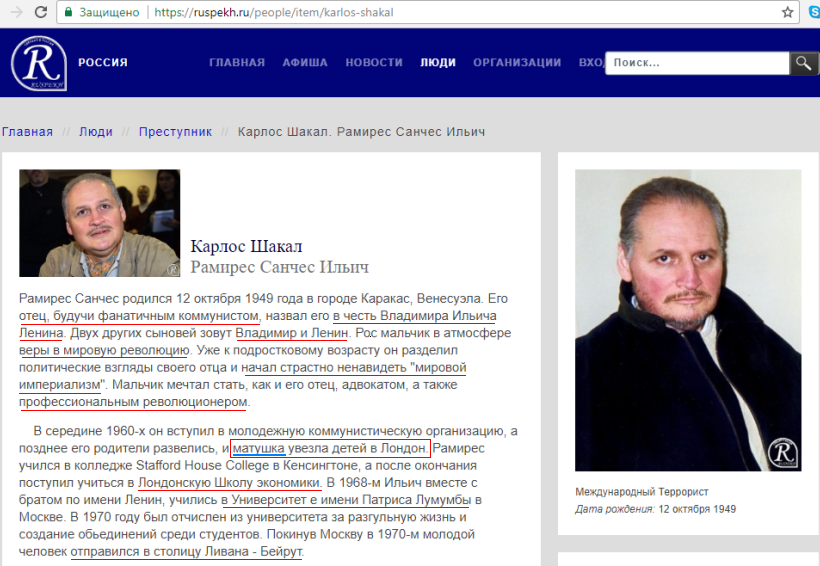
Task: Open the Skype extension icon
Action: point(814,12)
